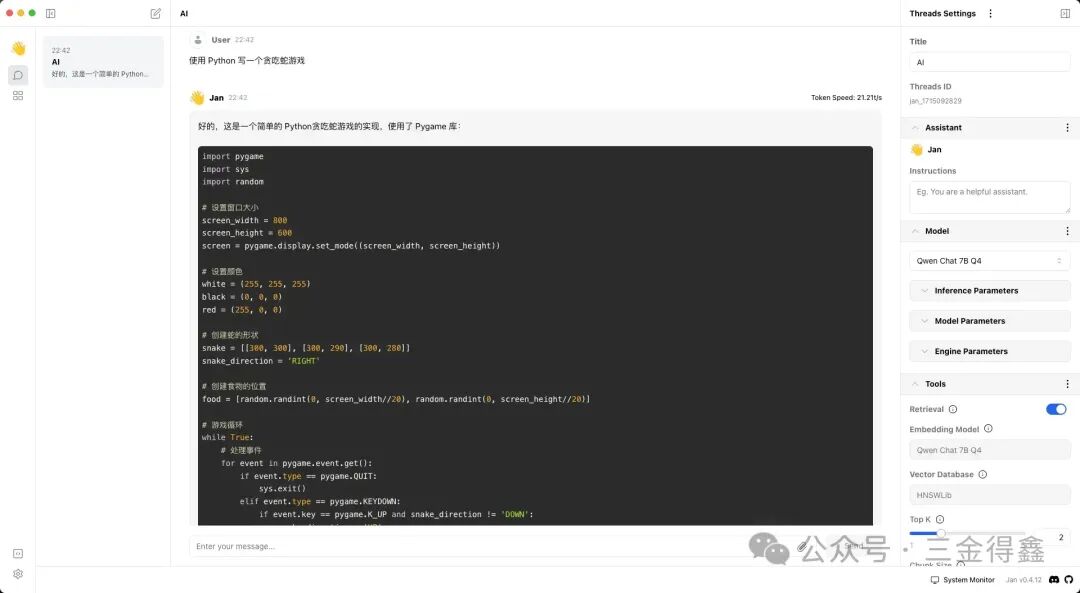Viewport: 1080px width, 593px height.
Task: Open the three-dot menu in Tools section
Action: 1067,384
